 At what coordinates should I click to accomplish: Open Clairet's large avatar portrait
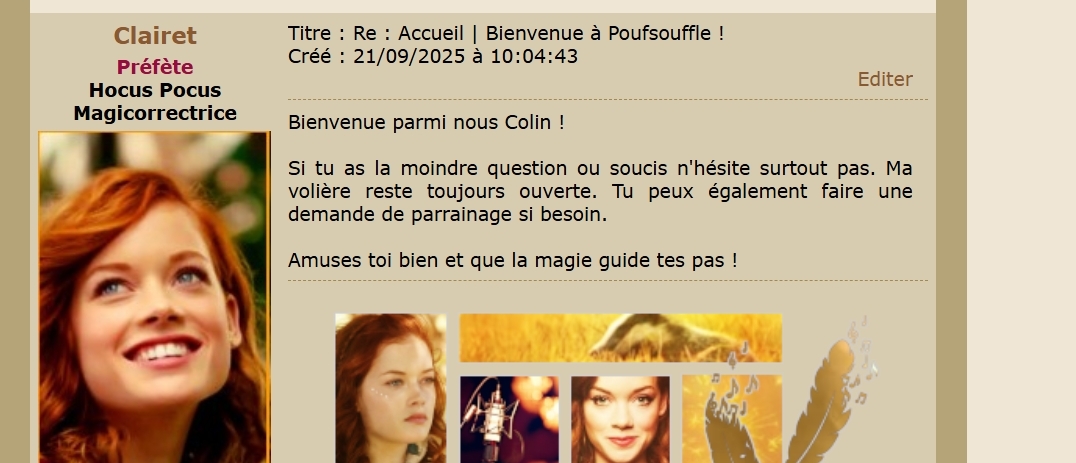coord(154,297)
